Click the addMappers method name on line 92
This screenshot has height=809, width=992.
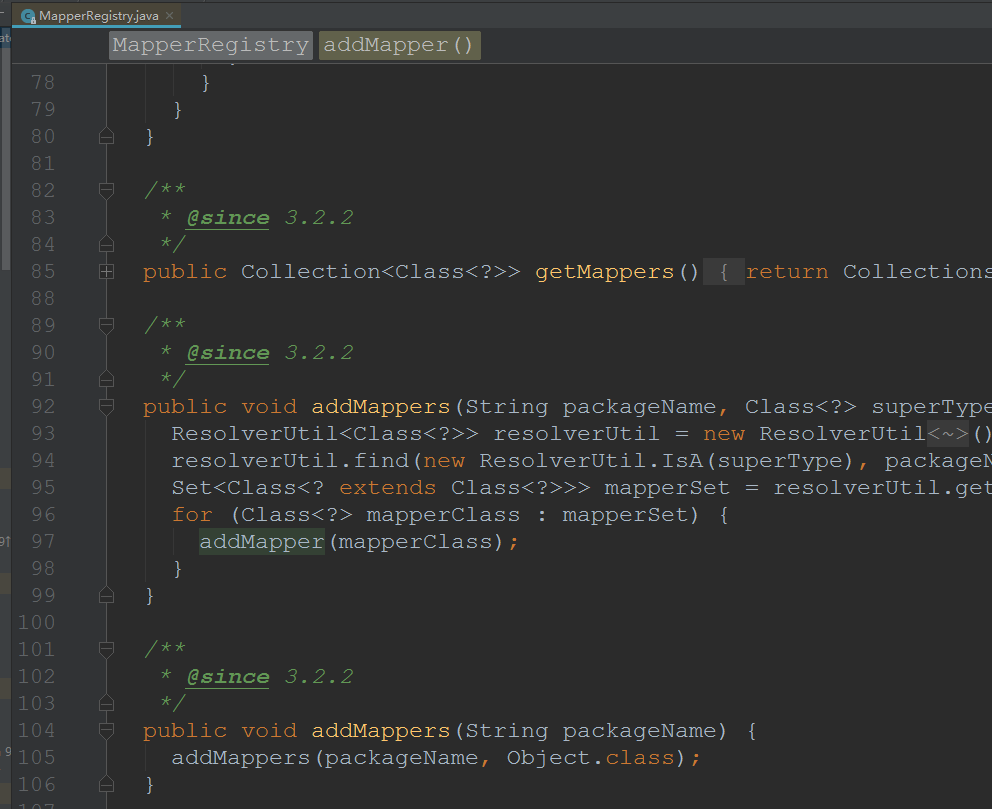pos(381,407)
